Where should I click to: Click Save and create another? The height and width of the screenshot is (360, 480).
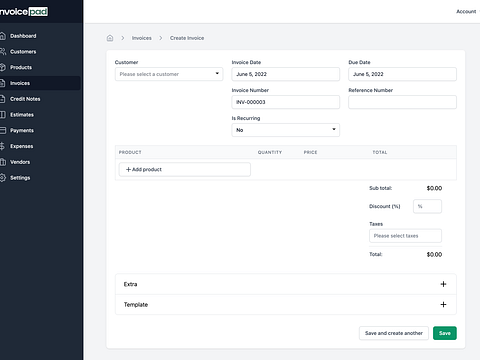tap(394, 333)
